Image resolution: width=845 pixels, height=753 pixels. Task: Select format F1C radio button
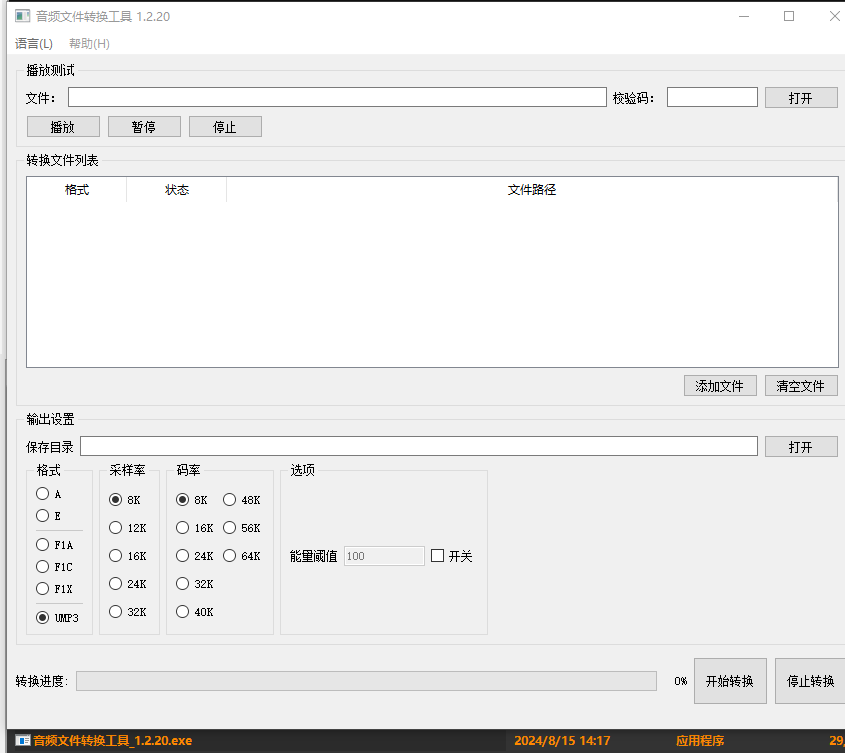(43, 567)
